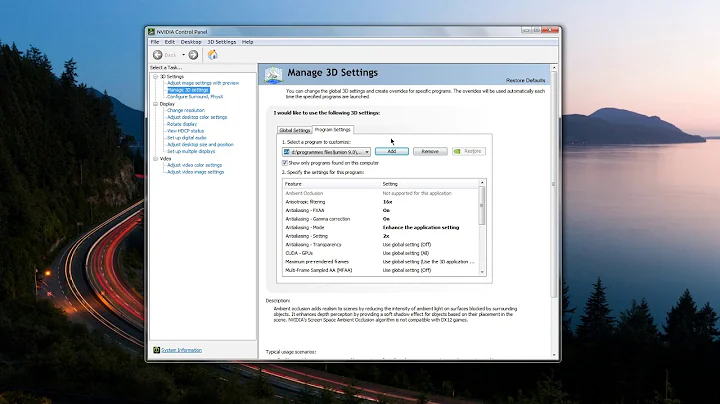Open Adjust video image settings
Screen dimensions: 720x404
[x=196, y=172]
